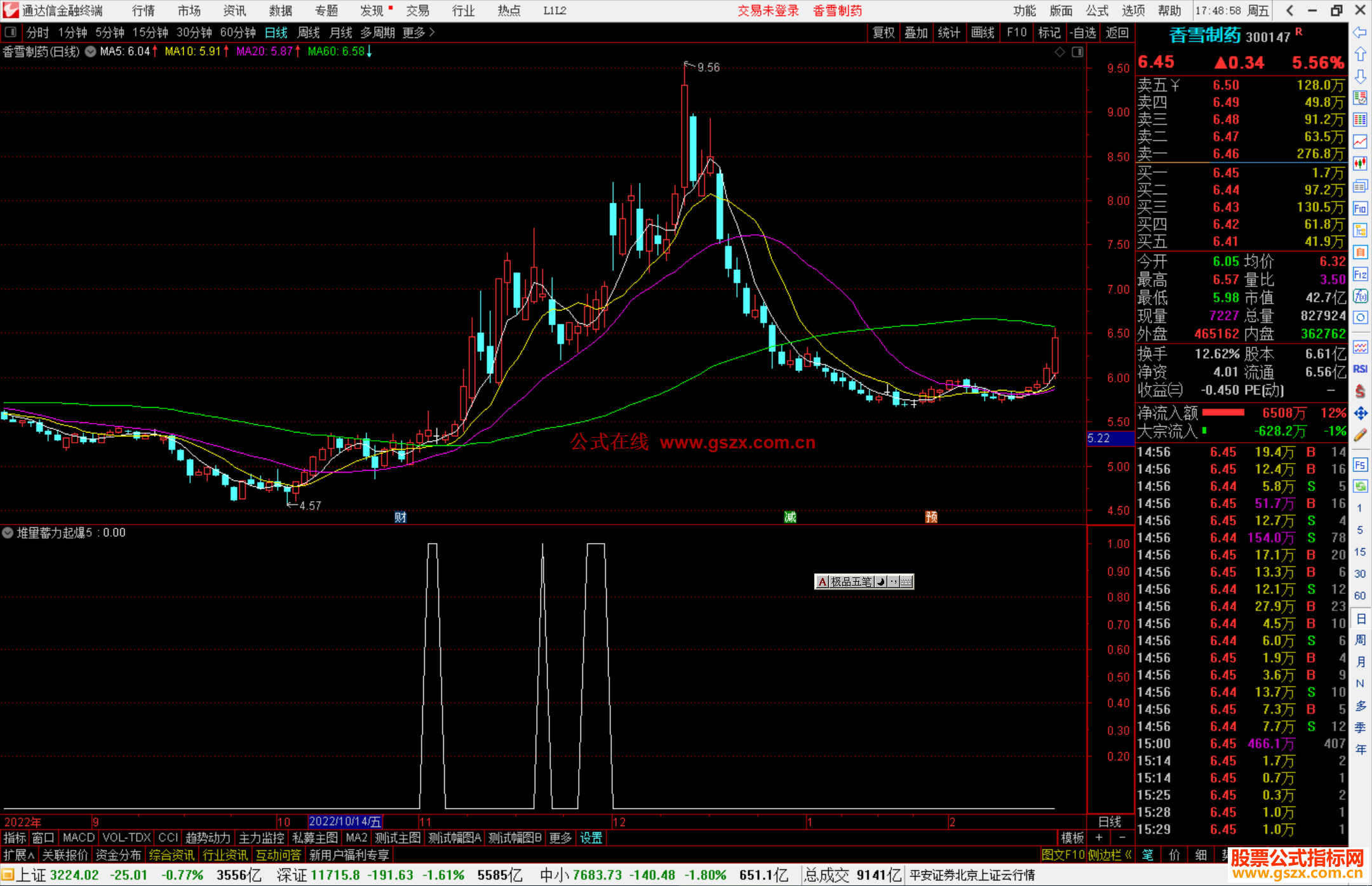Expand the 更多 period options chevron

(432, 32)
